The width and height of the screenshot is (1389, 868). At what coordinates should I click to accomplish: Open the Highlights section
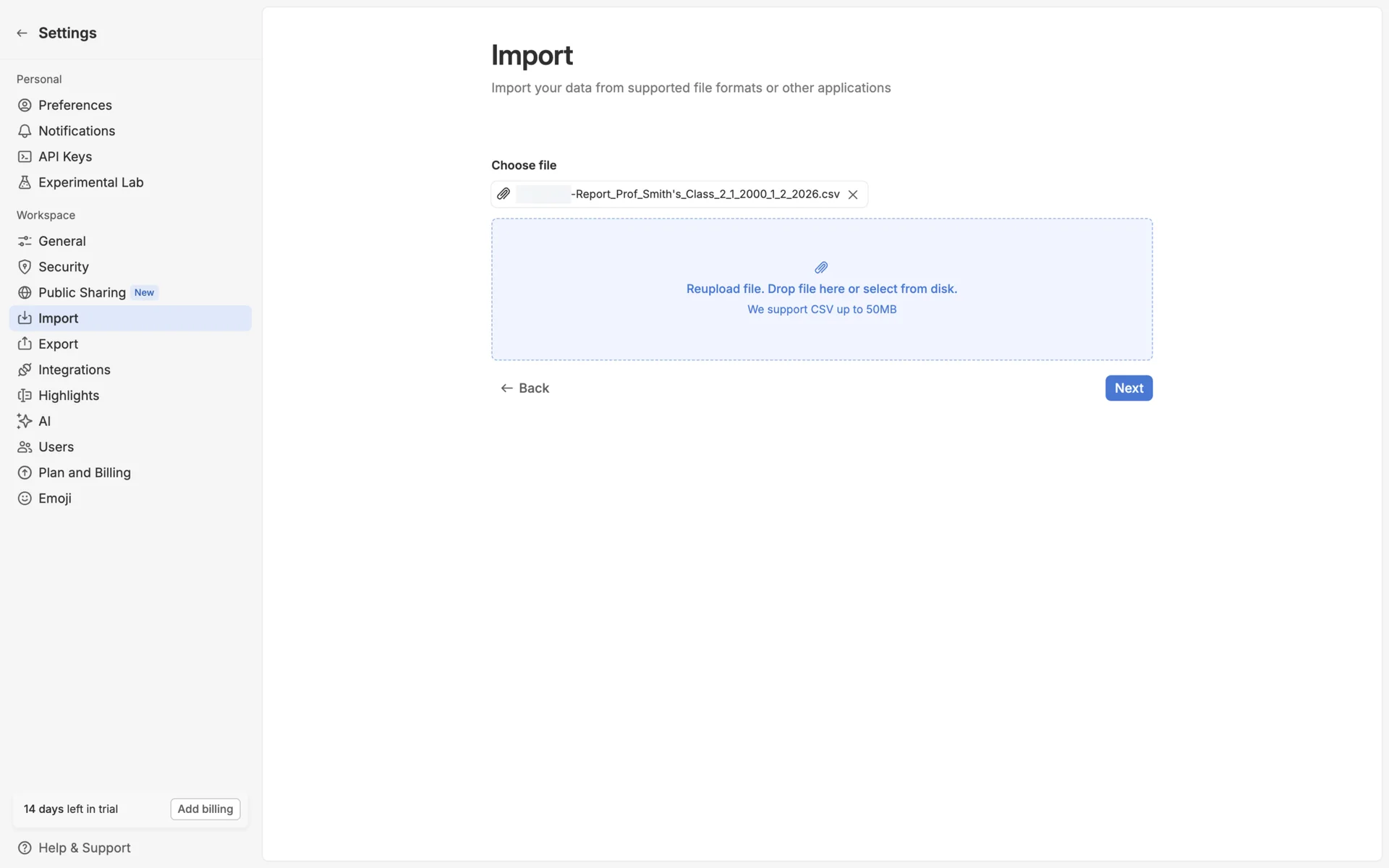[69, 396]
